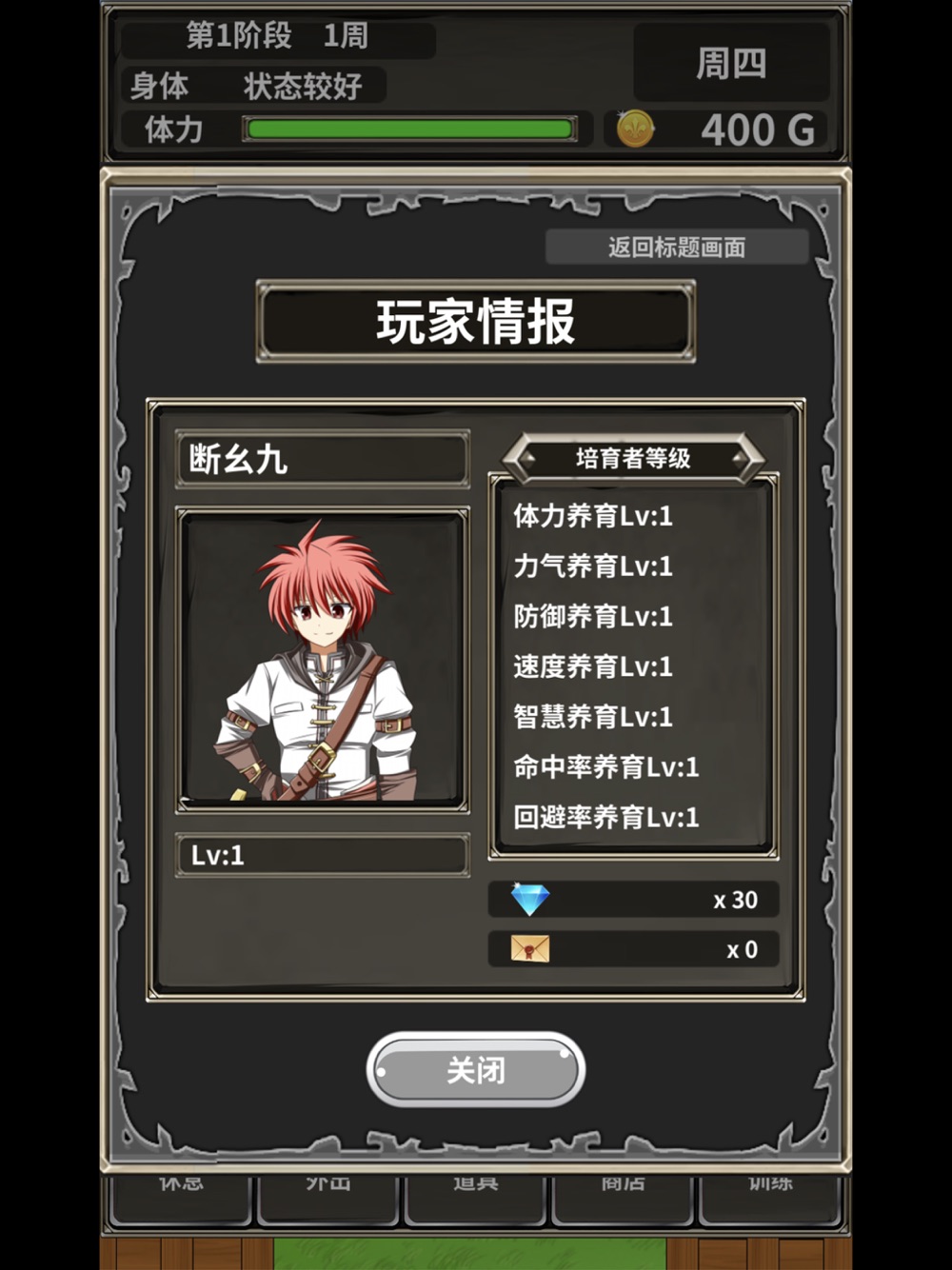952x1270 pixels.
Task: Click 防御养育Lv:1 entry
Action: (593, 617)
